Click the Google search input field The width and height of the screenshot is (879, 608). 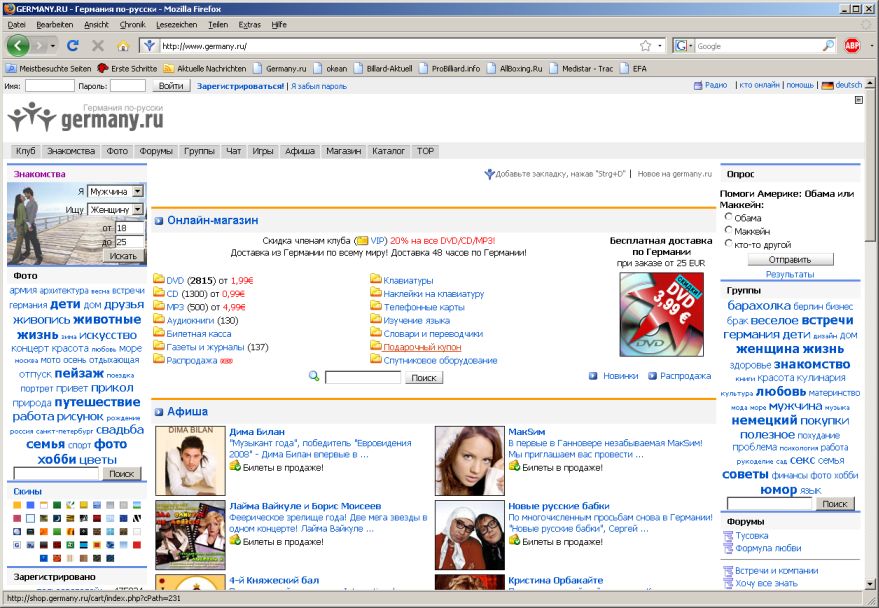coord(758,46)
